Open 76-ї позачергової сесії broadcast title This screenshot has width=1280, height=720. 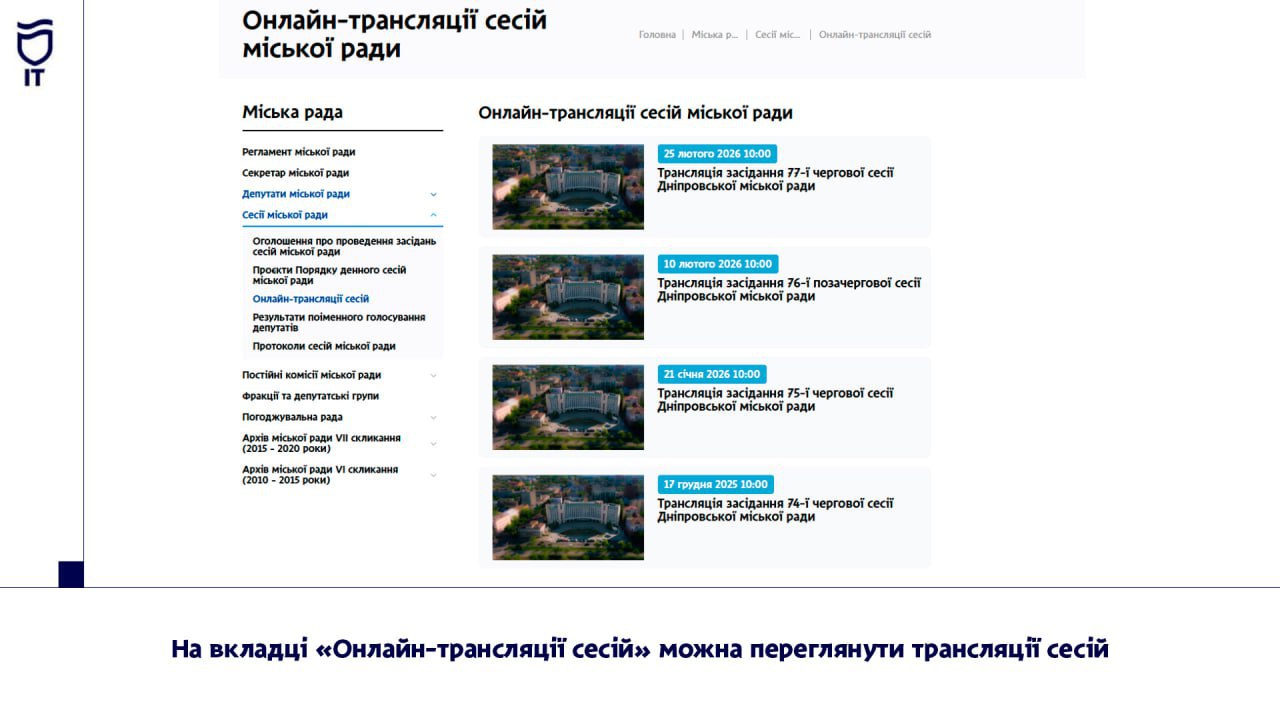tap(788, 289)
